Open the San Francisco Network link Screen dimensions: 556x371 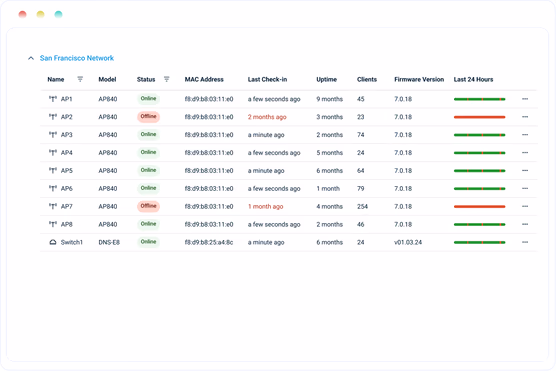tap(77, 58)
